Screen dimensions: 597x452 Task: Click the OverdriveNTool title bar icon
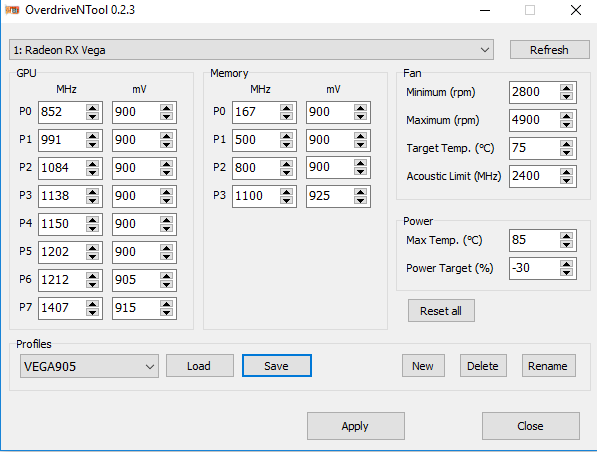pos(12,10)
